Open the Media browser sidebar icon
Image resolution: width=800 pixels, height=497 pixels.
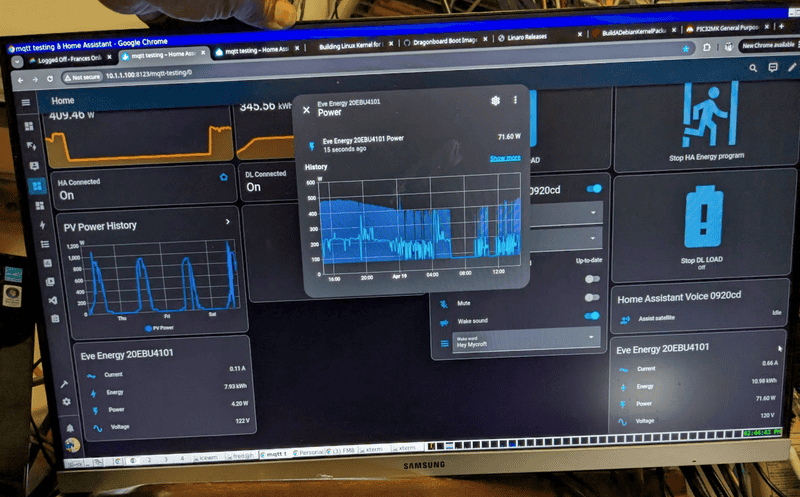(50, 282)
